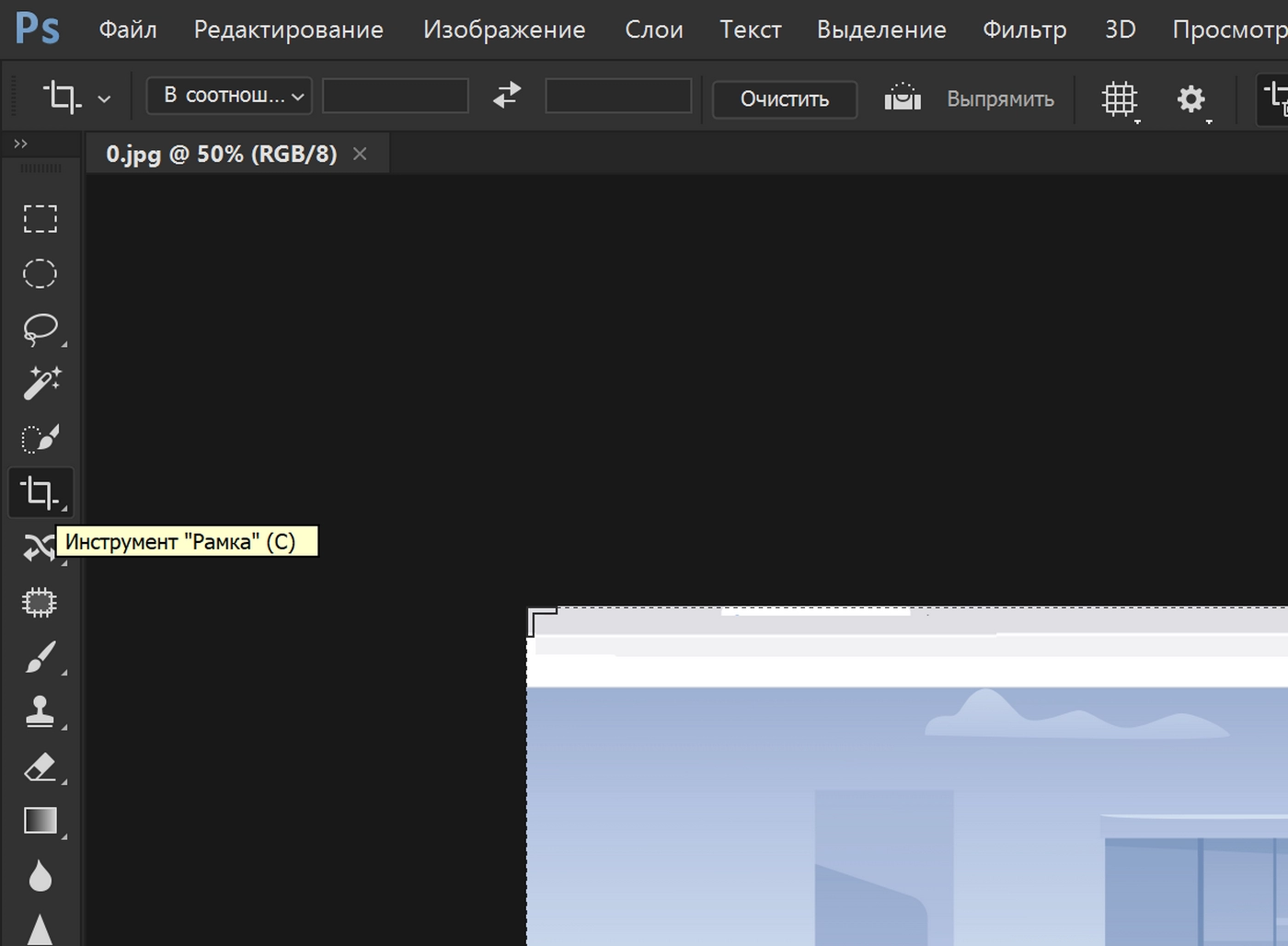Select the Rectangular Marquee tool

[40, 219]
